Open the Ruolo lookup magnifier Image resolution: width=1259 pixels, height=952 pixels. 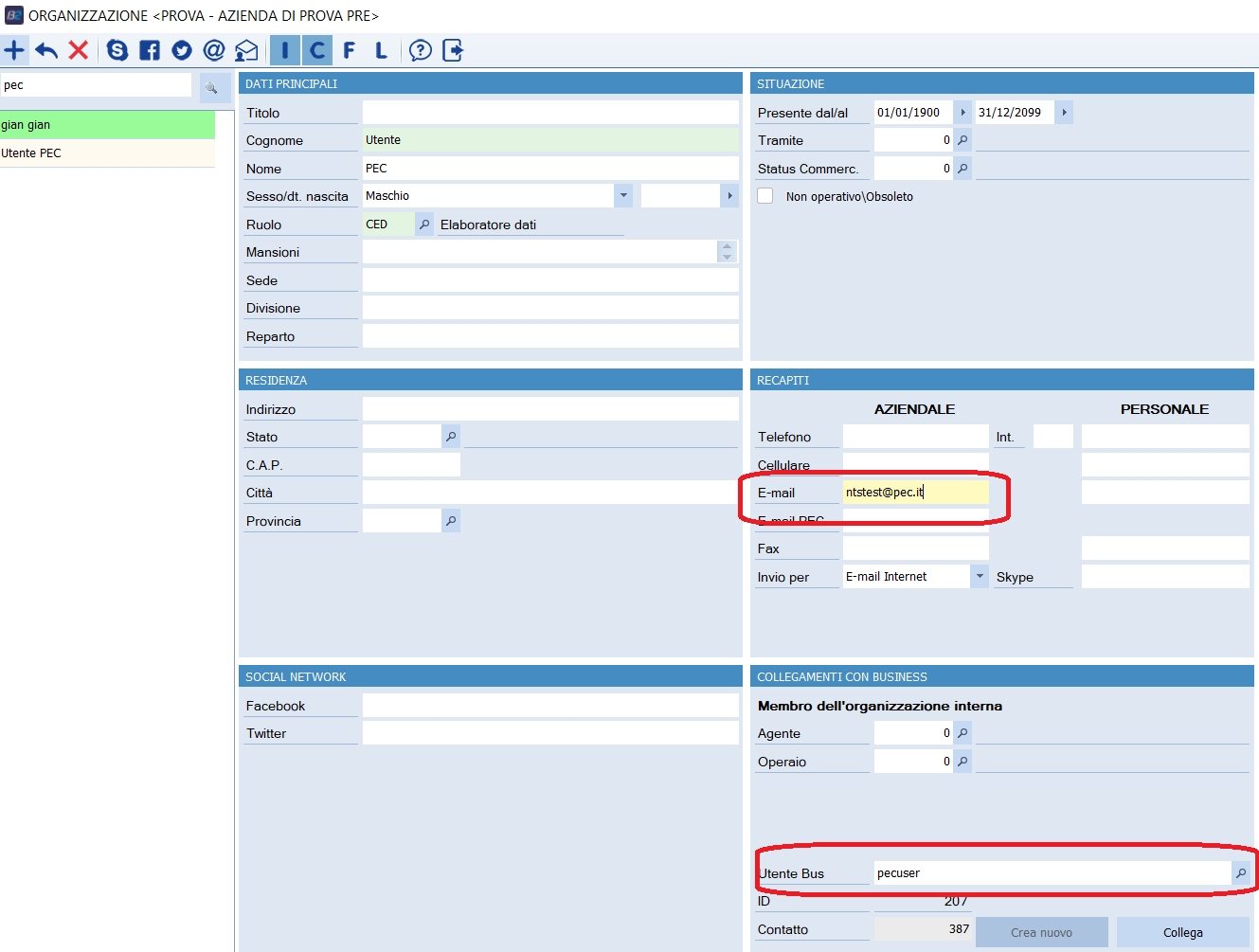point(424,225)
